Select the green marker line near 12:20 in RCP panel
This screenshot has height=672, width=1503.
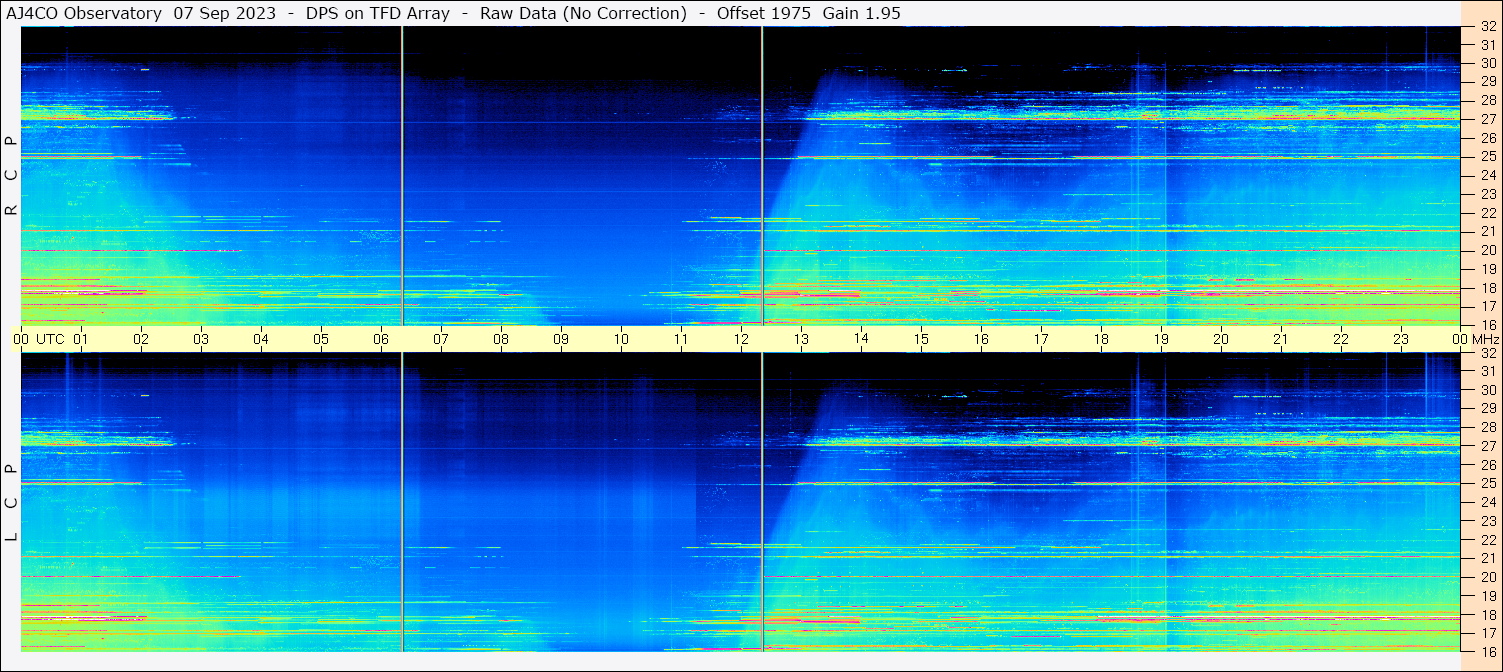[x=762, y=176]
